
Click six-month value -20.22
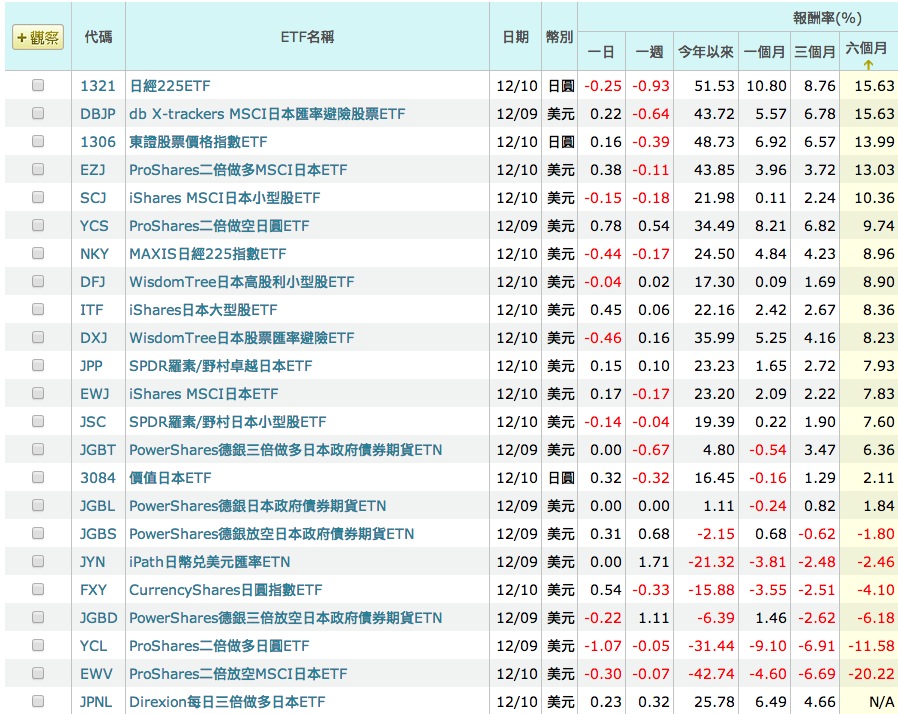pyautogui.click(x=871, y=674)
